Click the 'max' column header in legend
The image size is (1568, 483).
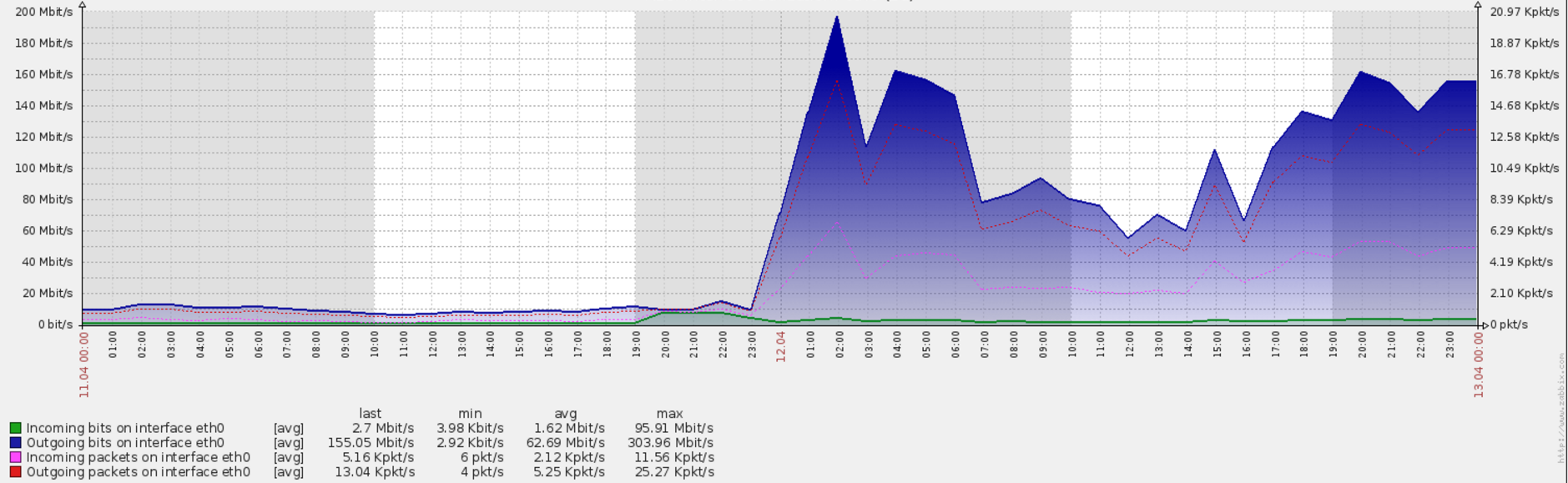click(669, 414)
